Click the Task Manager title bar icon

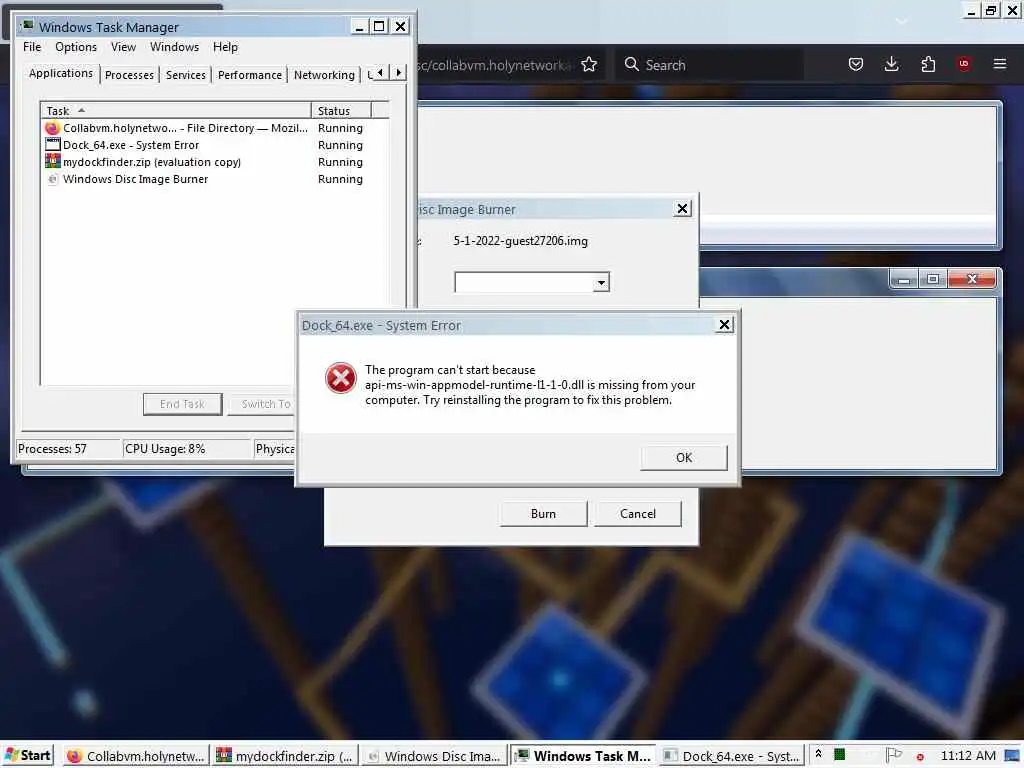click(x=27, y=26)
